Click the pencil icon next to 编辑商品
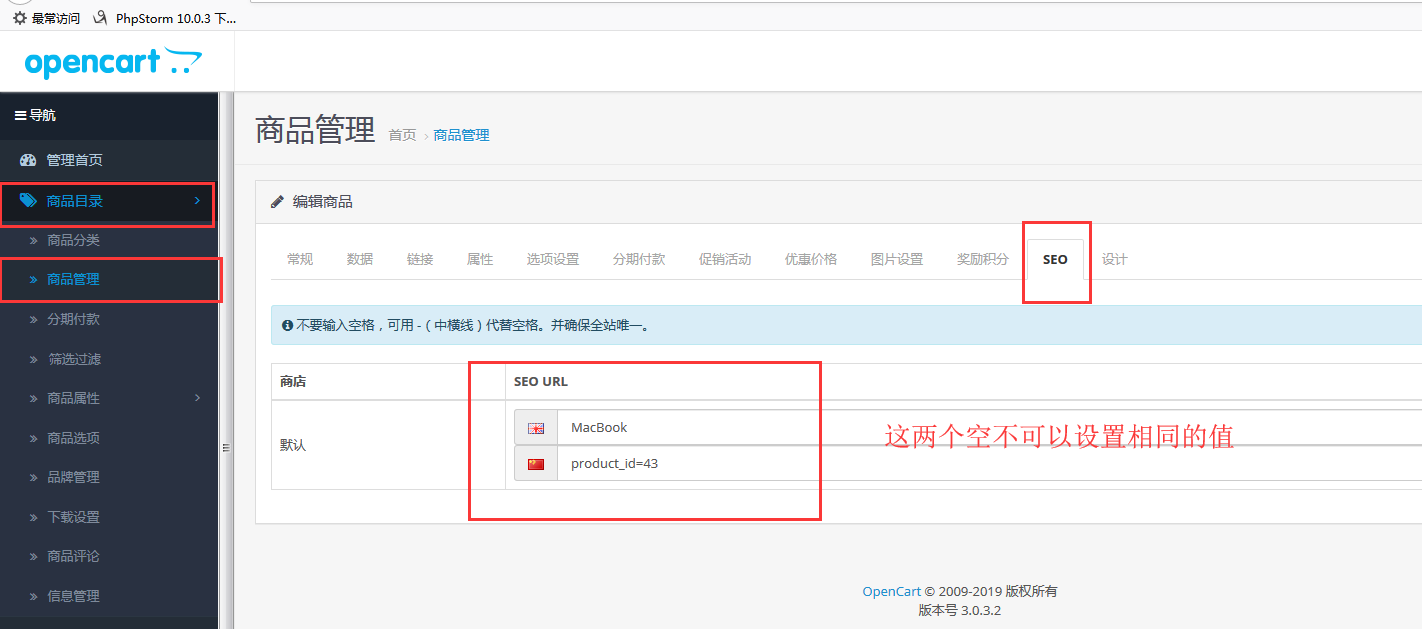This screenshot has width=1422, height=629. (x=277, y=202)
